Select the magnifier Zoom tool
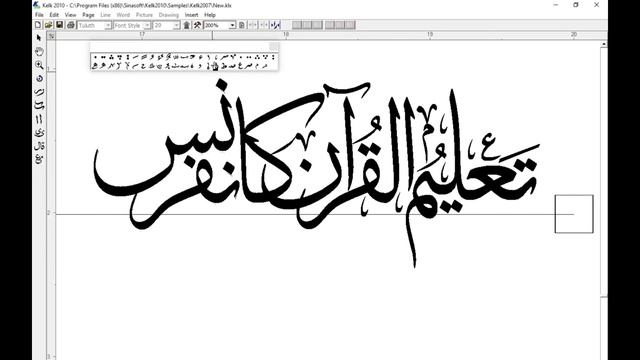This screenshot has width=640, height=360. coord(39,65)
